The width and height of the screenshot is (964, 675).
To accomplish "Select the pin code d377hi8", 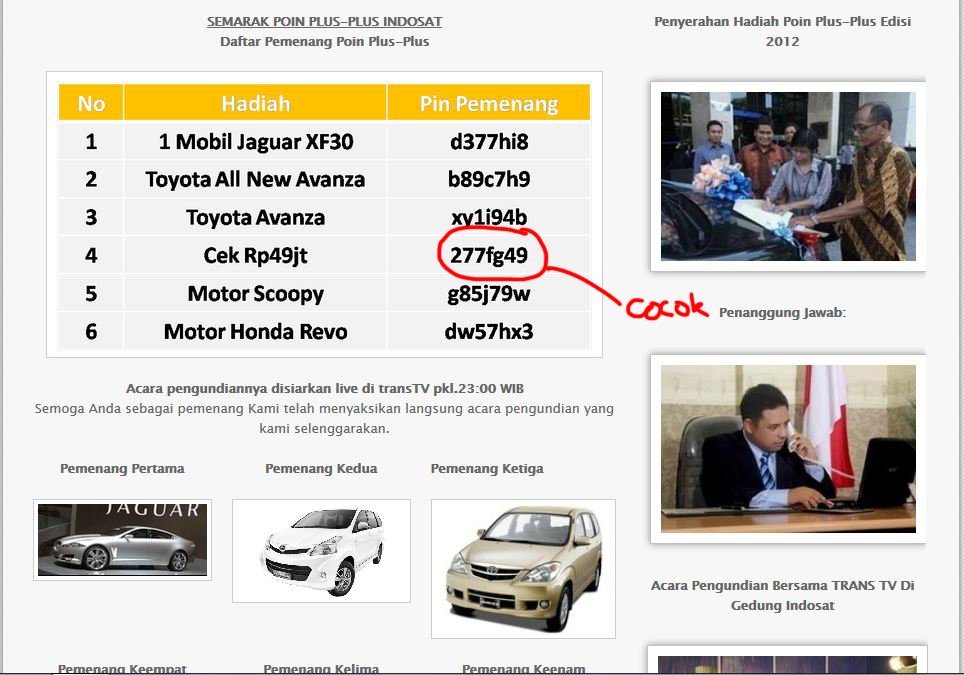I will (x=489, y=141).
